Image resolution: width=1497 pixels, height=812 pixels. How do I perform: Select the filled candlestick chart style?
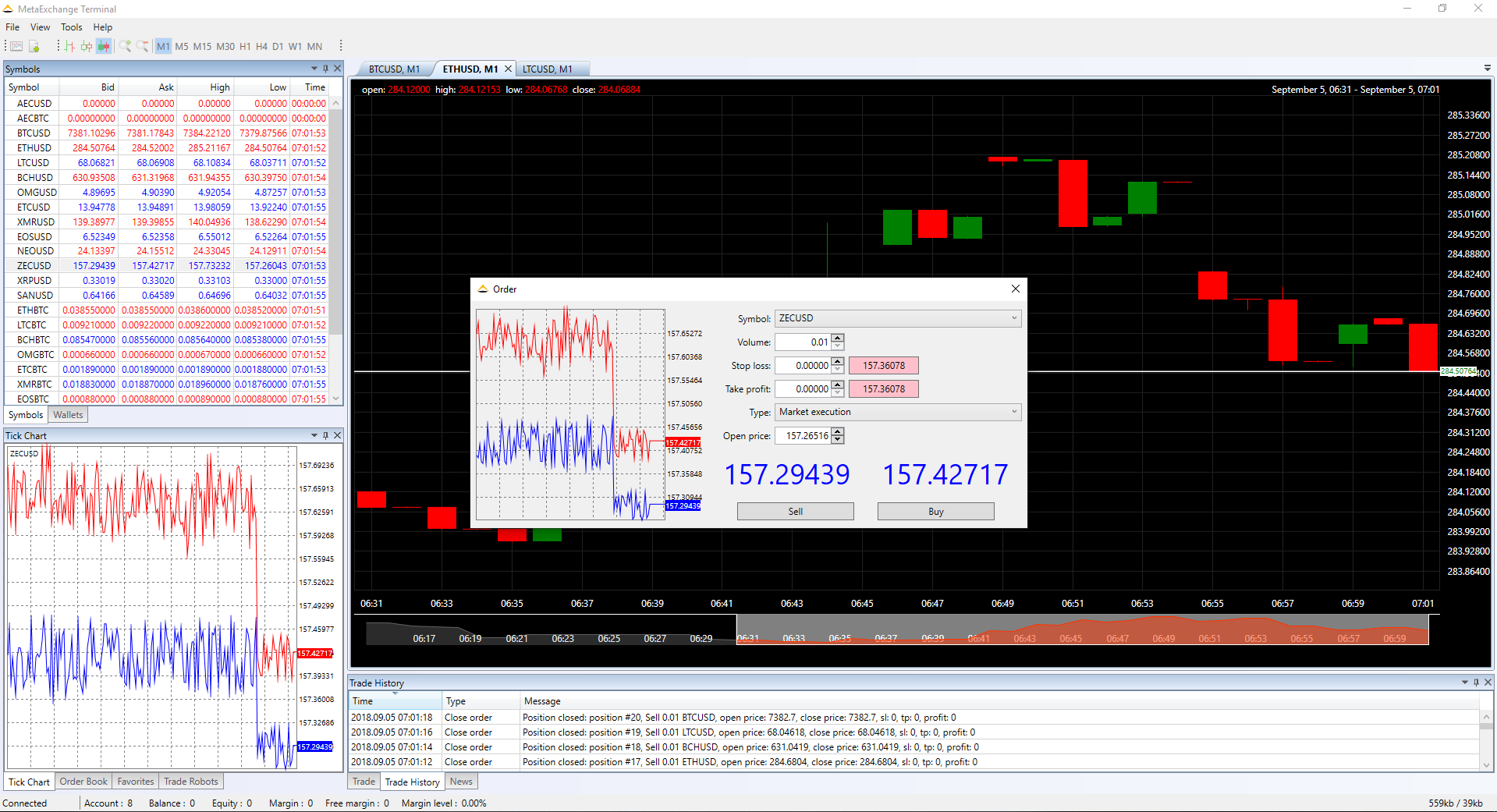point(104,47)
